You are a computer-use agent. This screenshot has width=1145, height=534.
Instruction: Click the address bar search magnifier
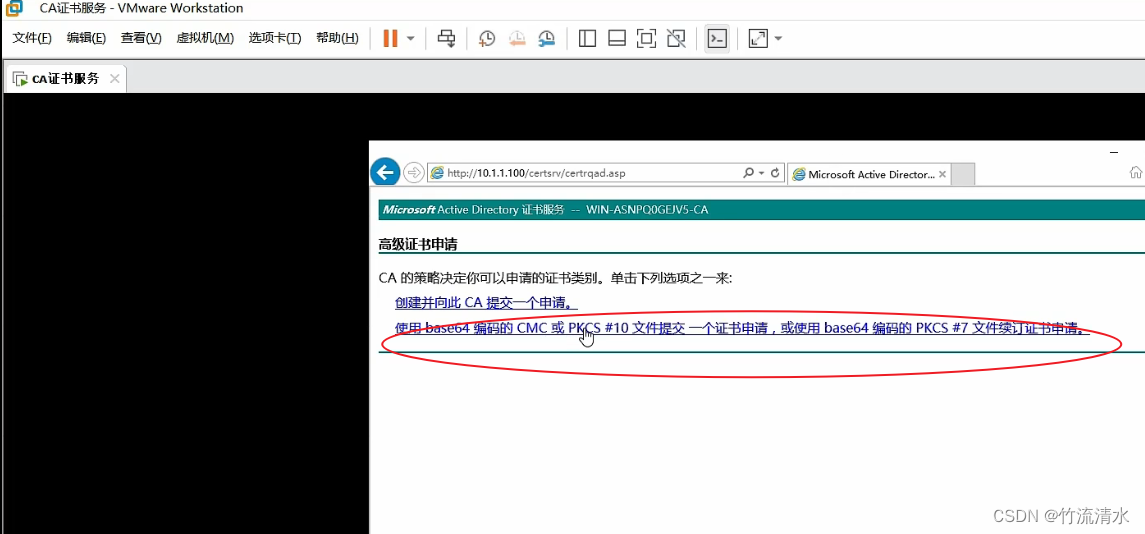748,173
